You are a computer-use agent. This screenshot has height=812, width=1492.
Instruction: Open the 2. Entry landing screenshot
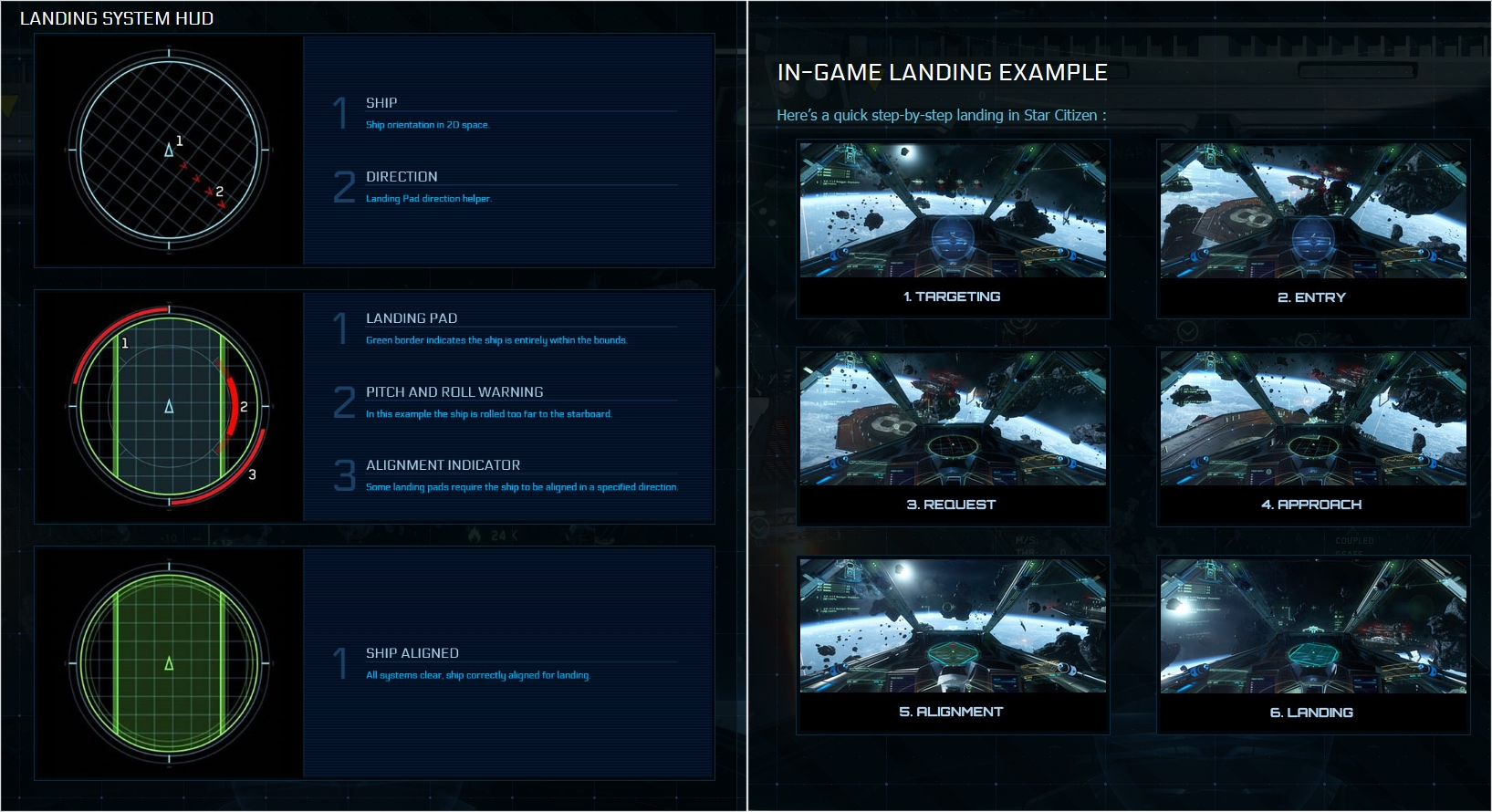click(1313, 211)
